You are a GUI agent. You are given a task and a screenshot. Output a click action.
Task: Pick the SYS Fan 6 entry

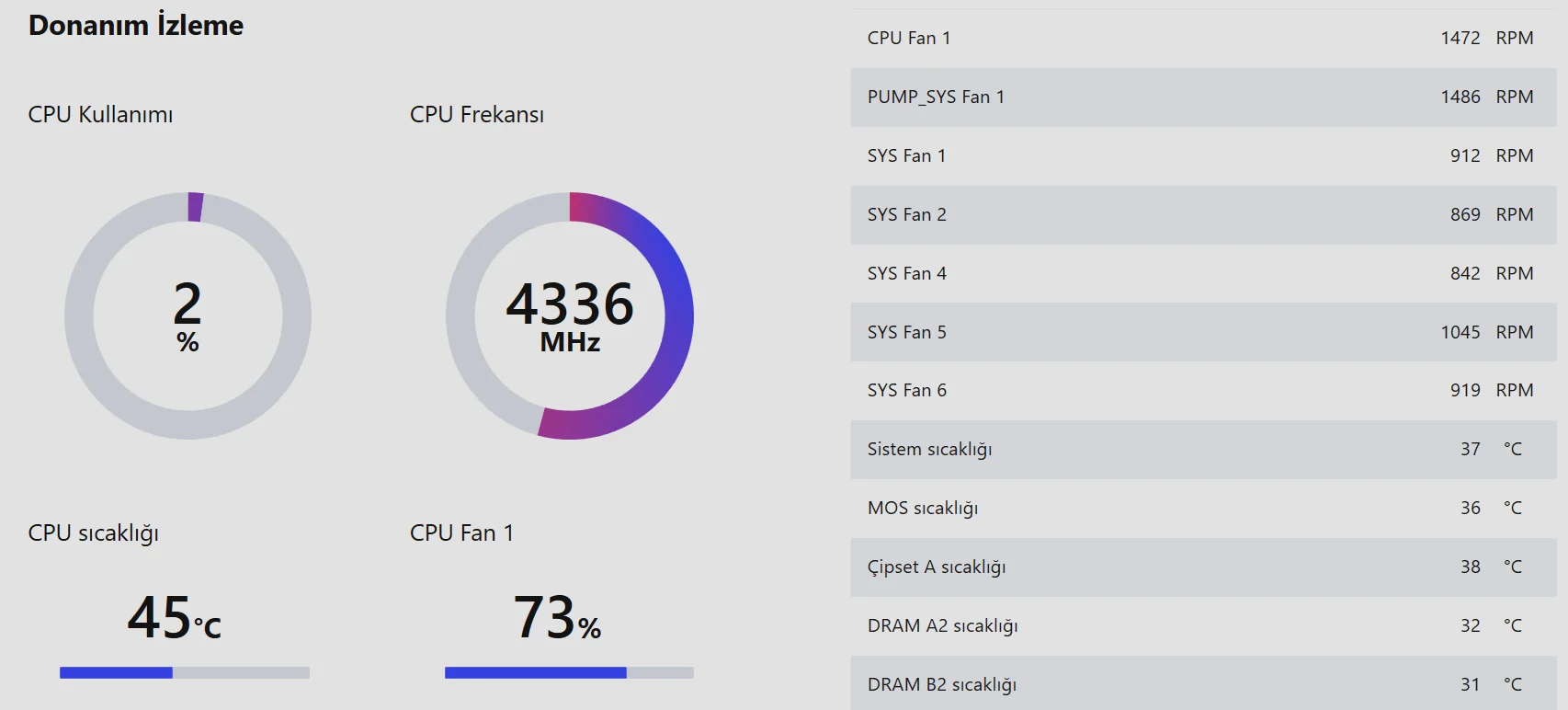point(1204,391)
